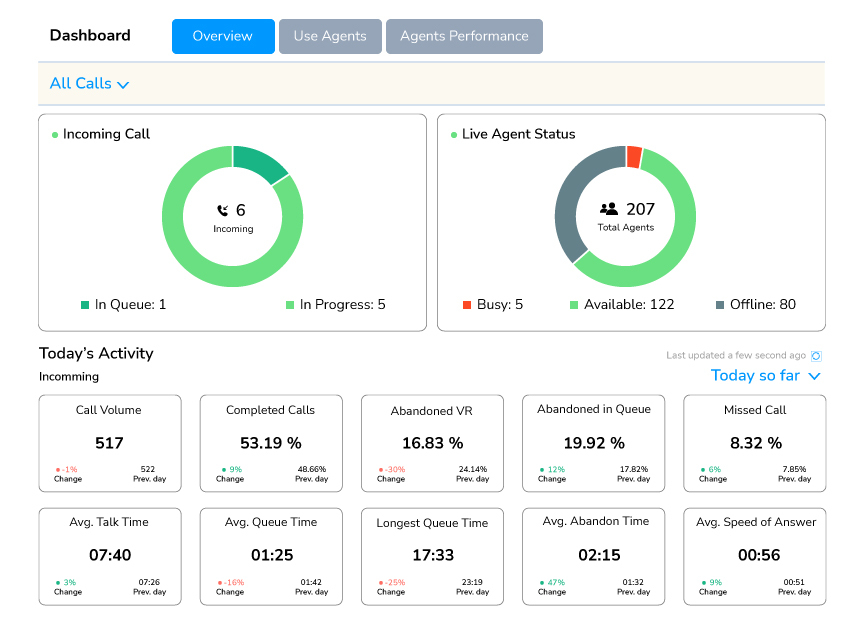Open the Agents Performance tab
Screen dimensions: 864x628
click(464, 36)
